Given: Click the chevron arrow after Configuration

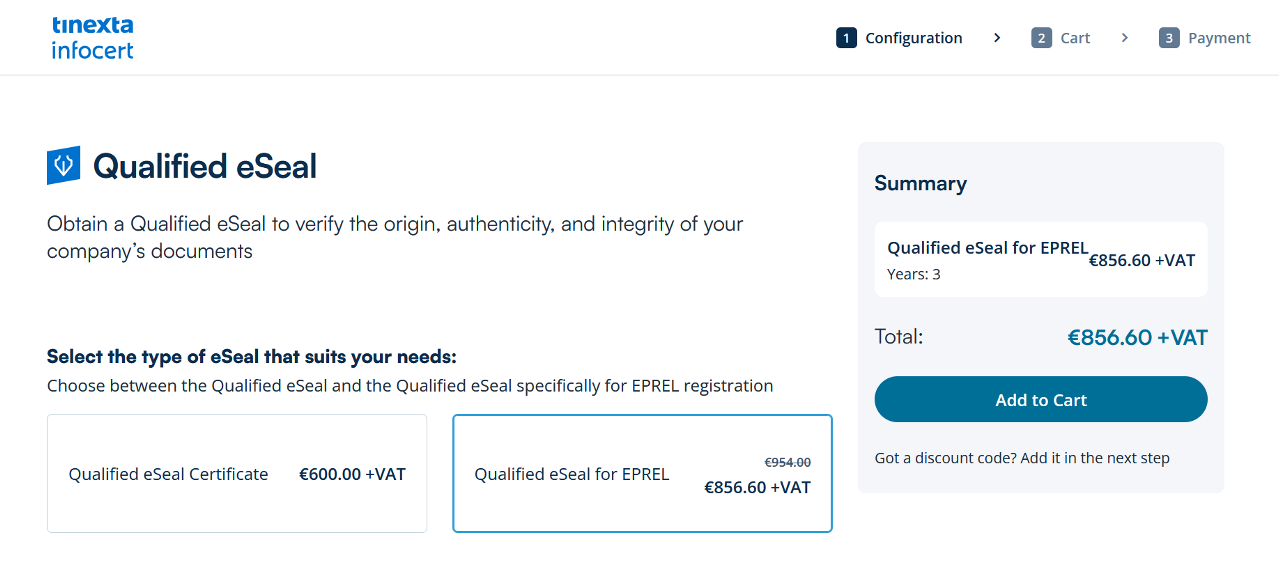Looking at the screenshot, I should pos(997,38).
